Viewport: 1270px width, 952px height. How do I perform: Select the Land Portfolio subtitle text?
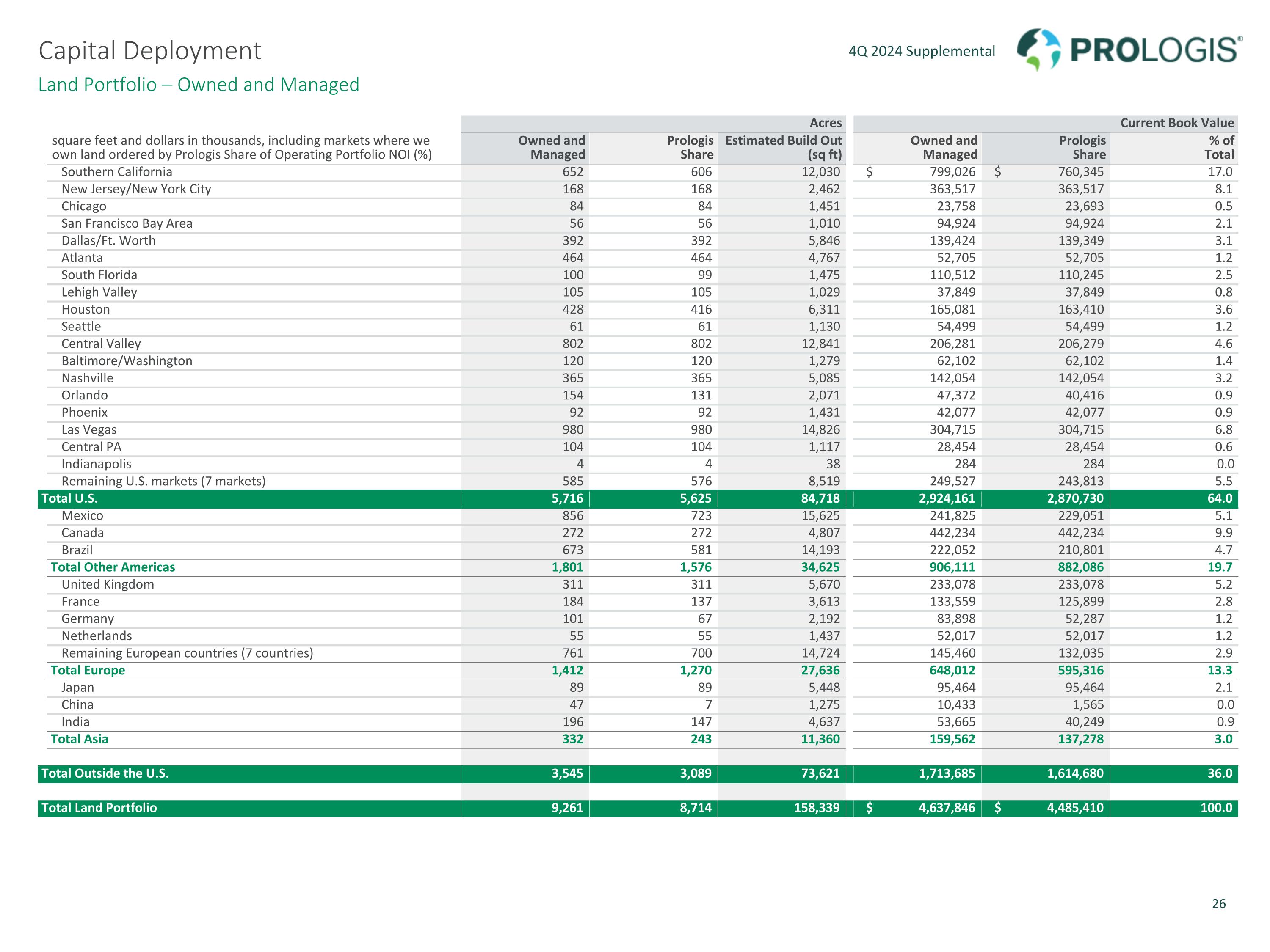click(199, 84)
